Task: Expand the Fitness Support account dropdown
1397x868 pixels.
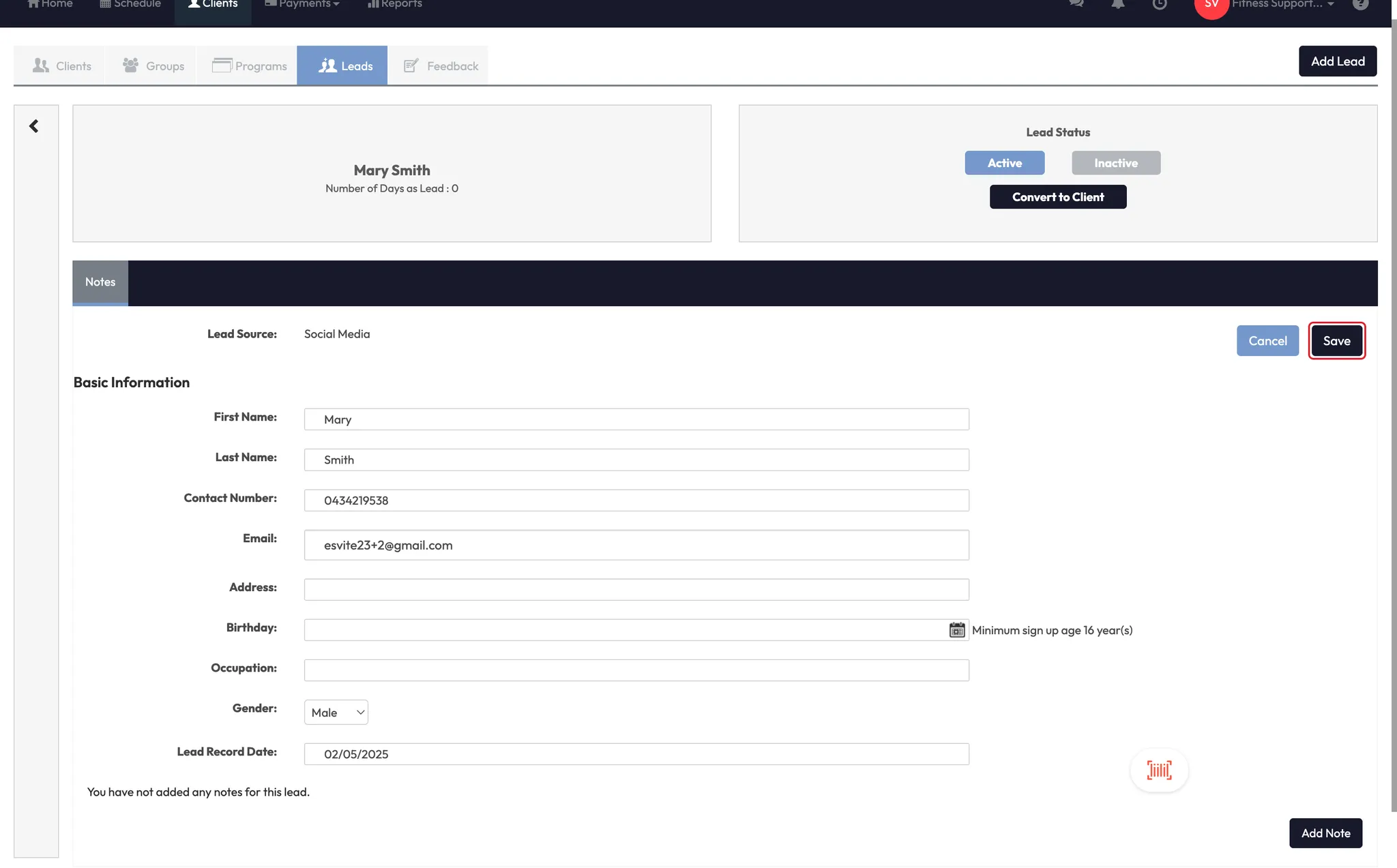Action: click(1282, 4)
